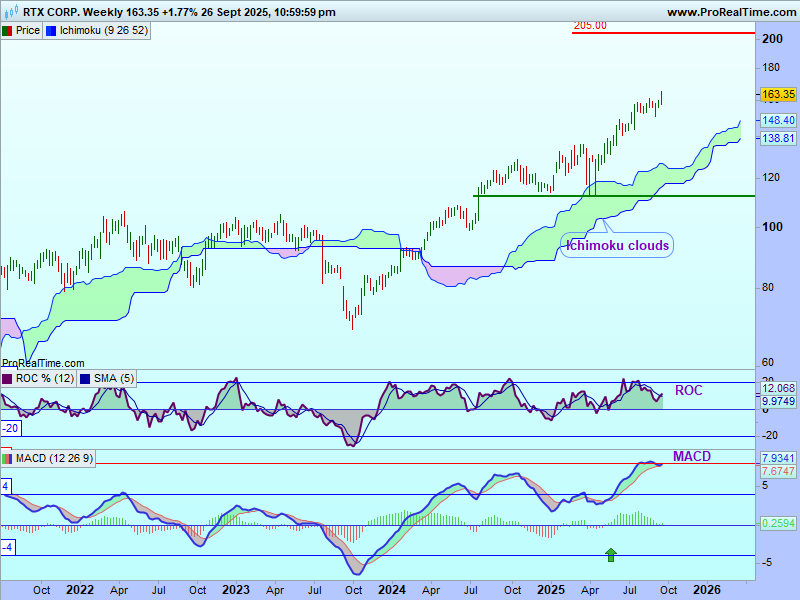Screen dimensions: 800x600
Task: Click the 12.068 ROC value tag
Action: tap(778, 388)
